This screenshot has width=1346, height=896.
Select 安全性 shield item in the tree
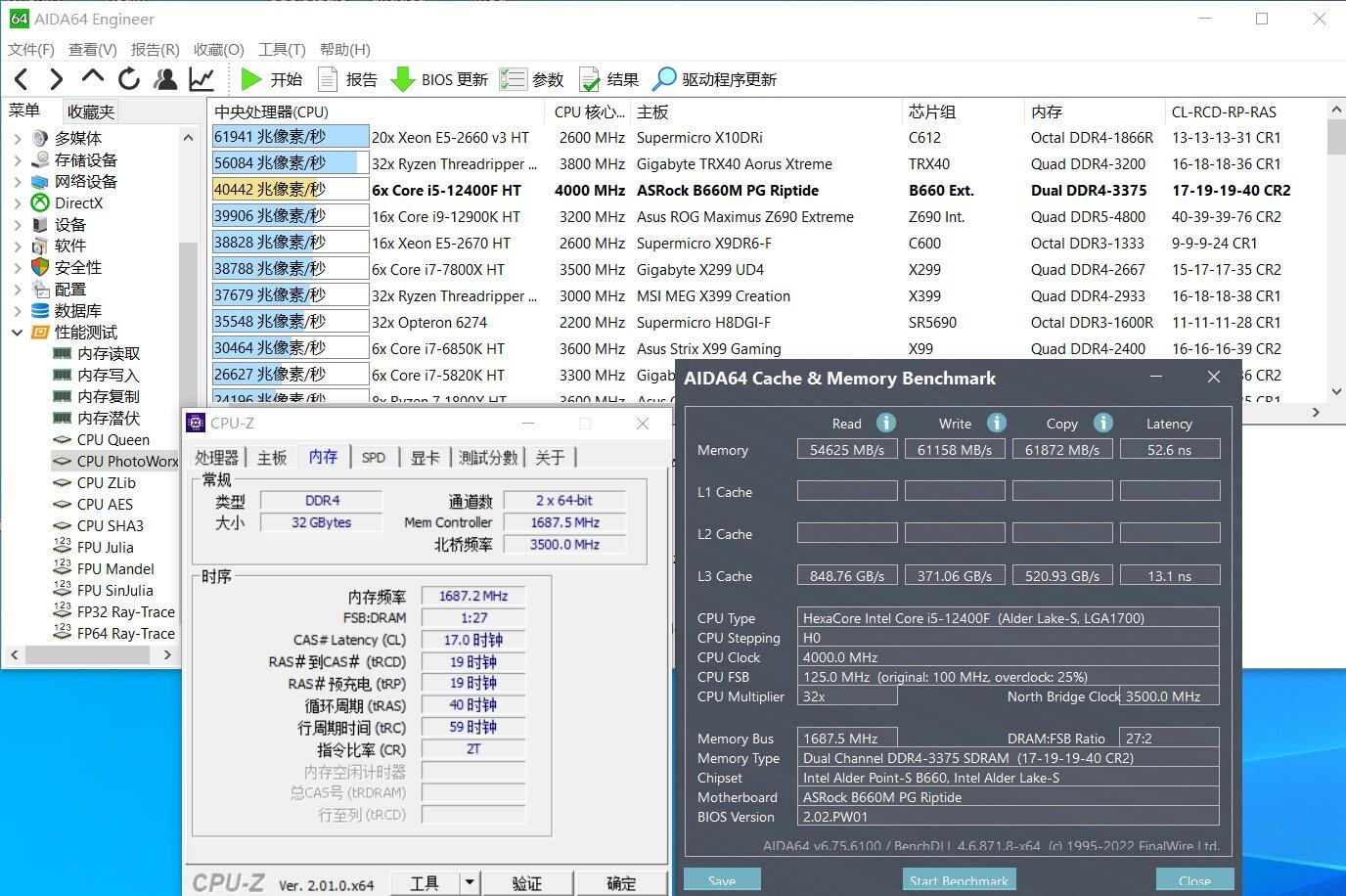click(77, 267)
